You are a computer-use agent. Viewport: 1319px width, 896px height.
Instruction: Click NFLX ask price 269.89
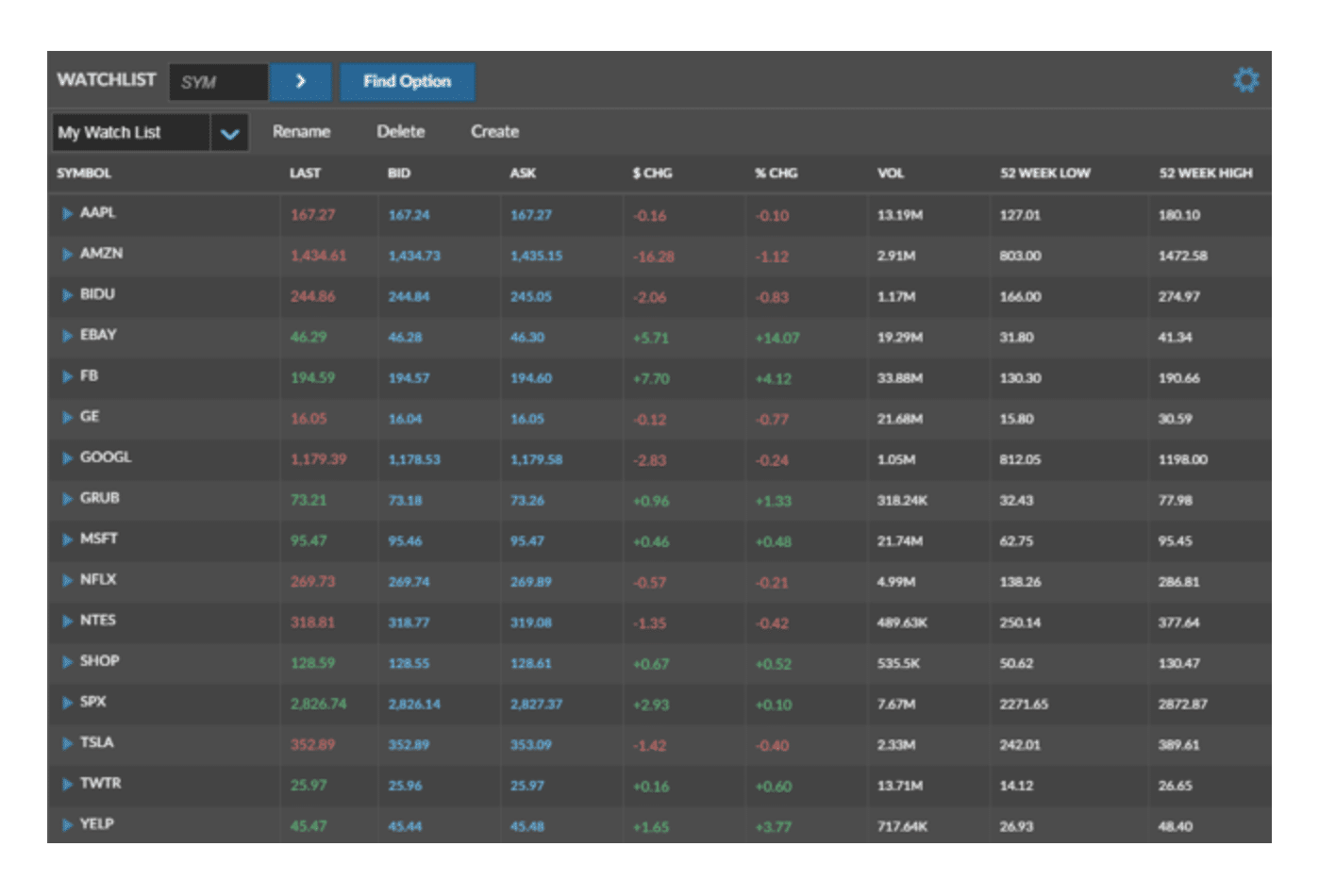[531, 583]
